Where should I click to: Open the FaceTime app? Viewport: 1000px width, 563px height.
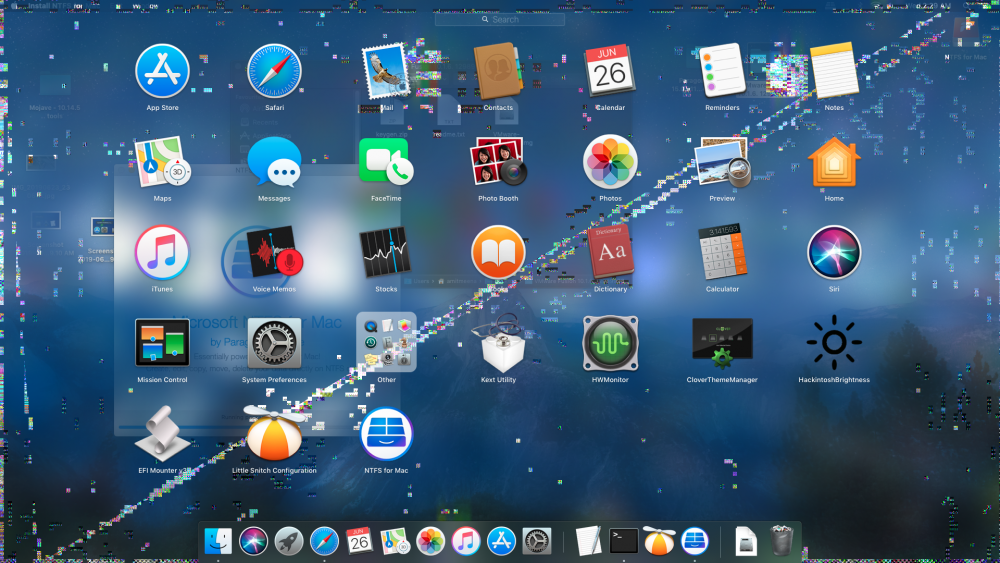386,161
